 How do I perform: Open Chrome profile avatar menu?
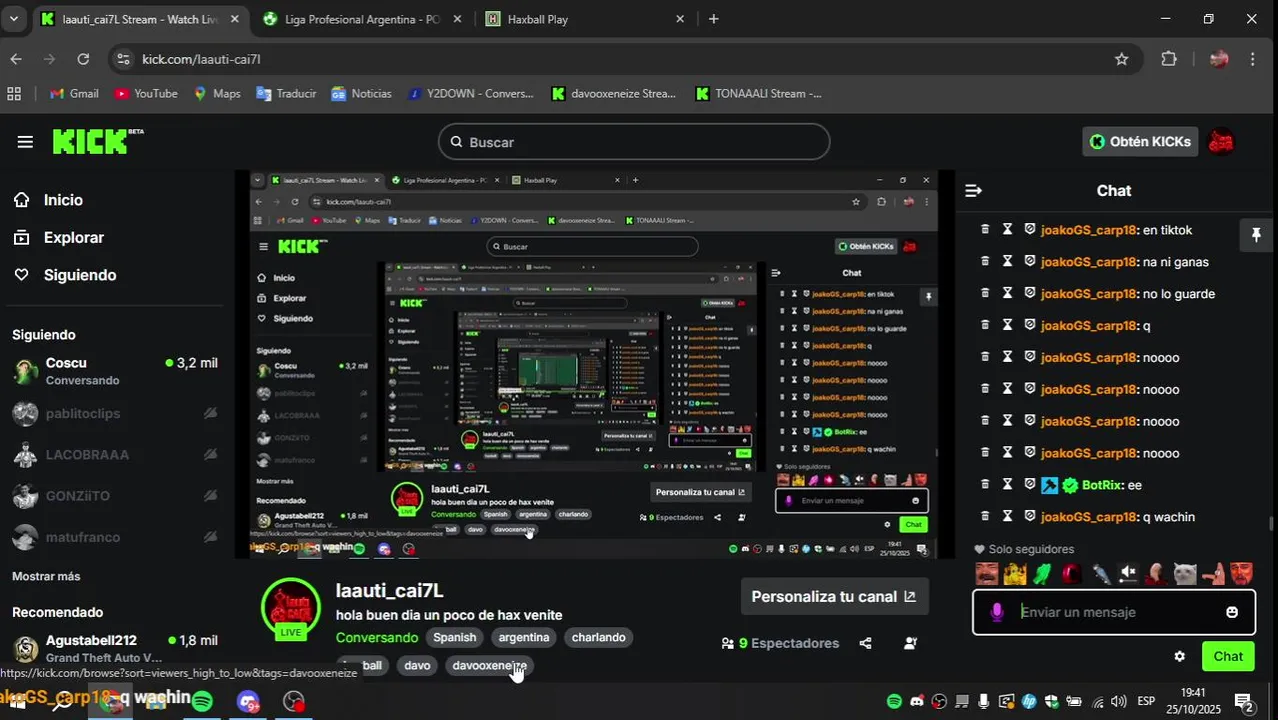1218,59
